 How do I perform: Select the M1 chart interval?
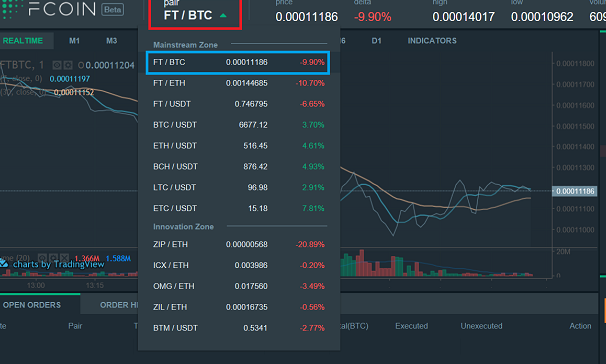coord(74,41)
